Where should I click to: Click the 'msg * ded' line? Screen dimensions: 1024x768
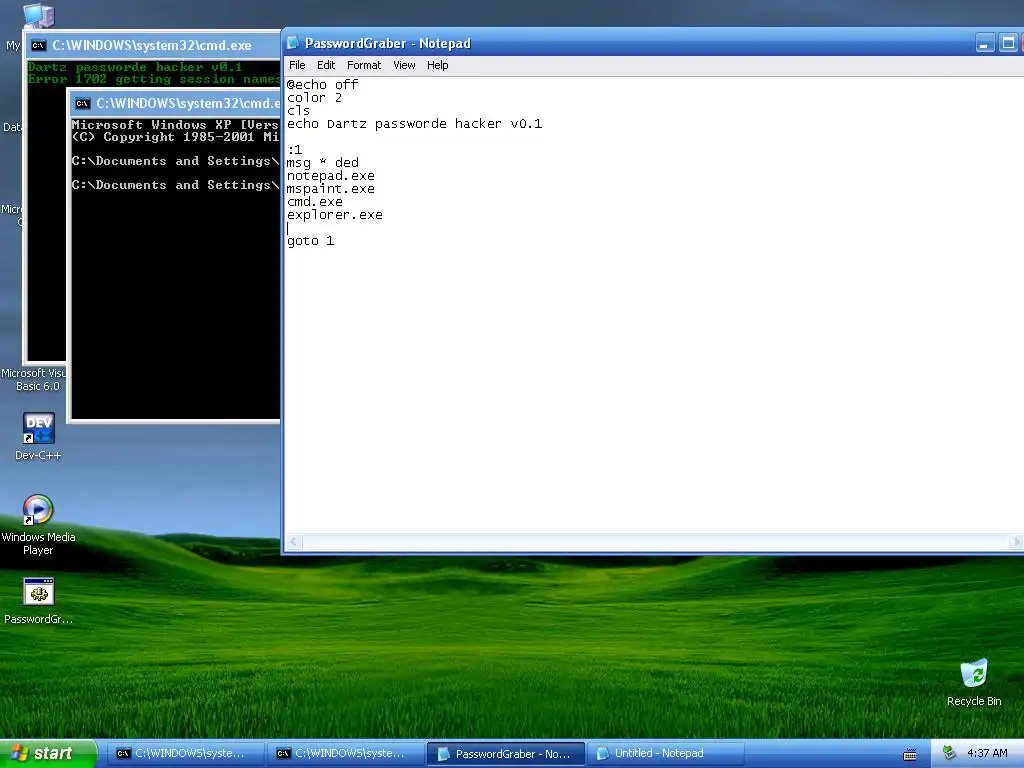coord(323,163)
